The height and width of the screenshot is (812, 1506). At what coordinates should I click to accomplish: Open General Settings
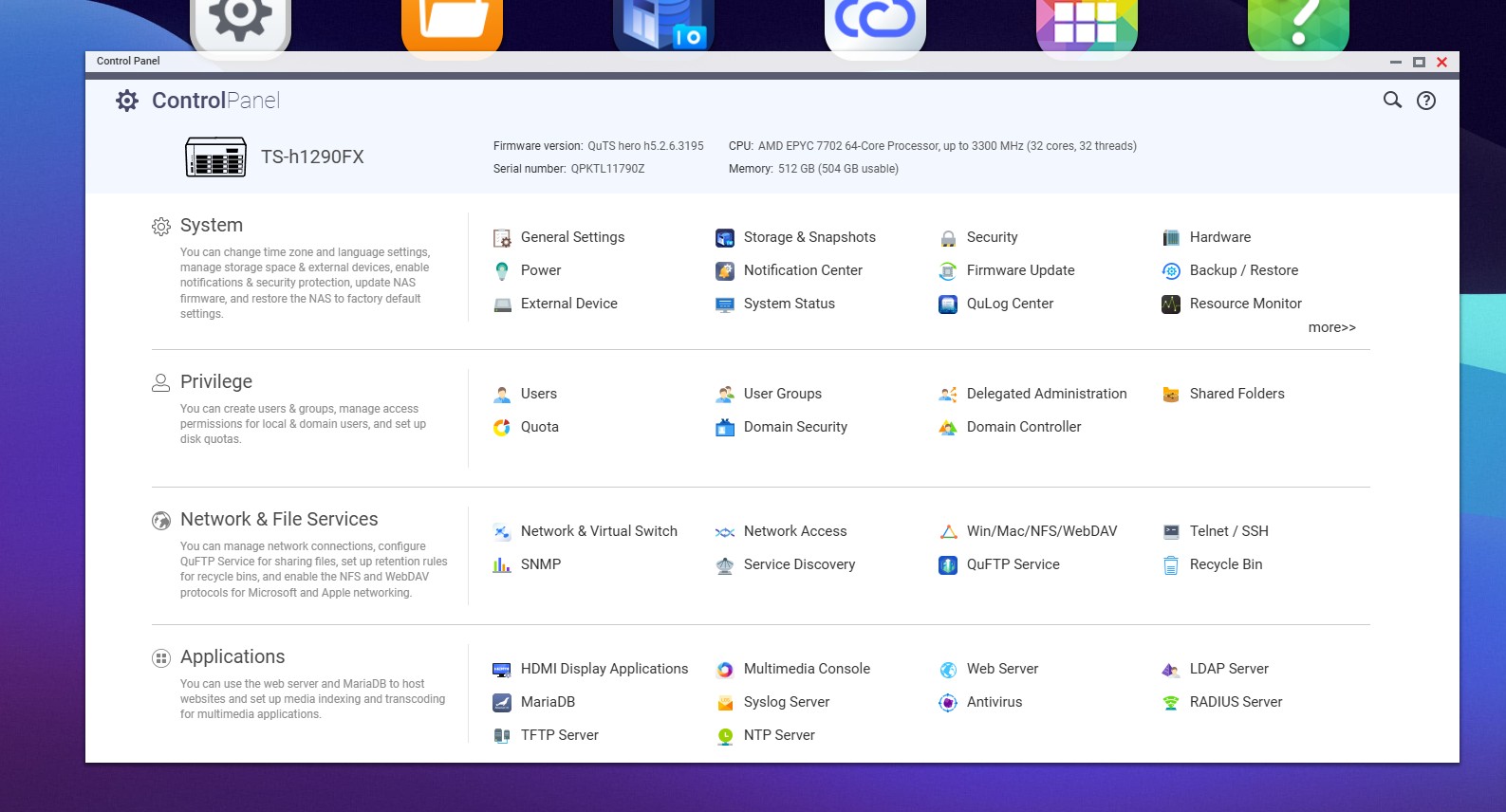click(x=572, y=237)
